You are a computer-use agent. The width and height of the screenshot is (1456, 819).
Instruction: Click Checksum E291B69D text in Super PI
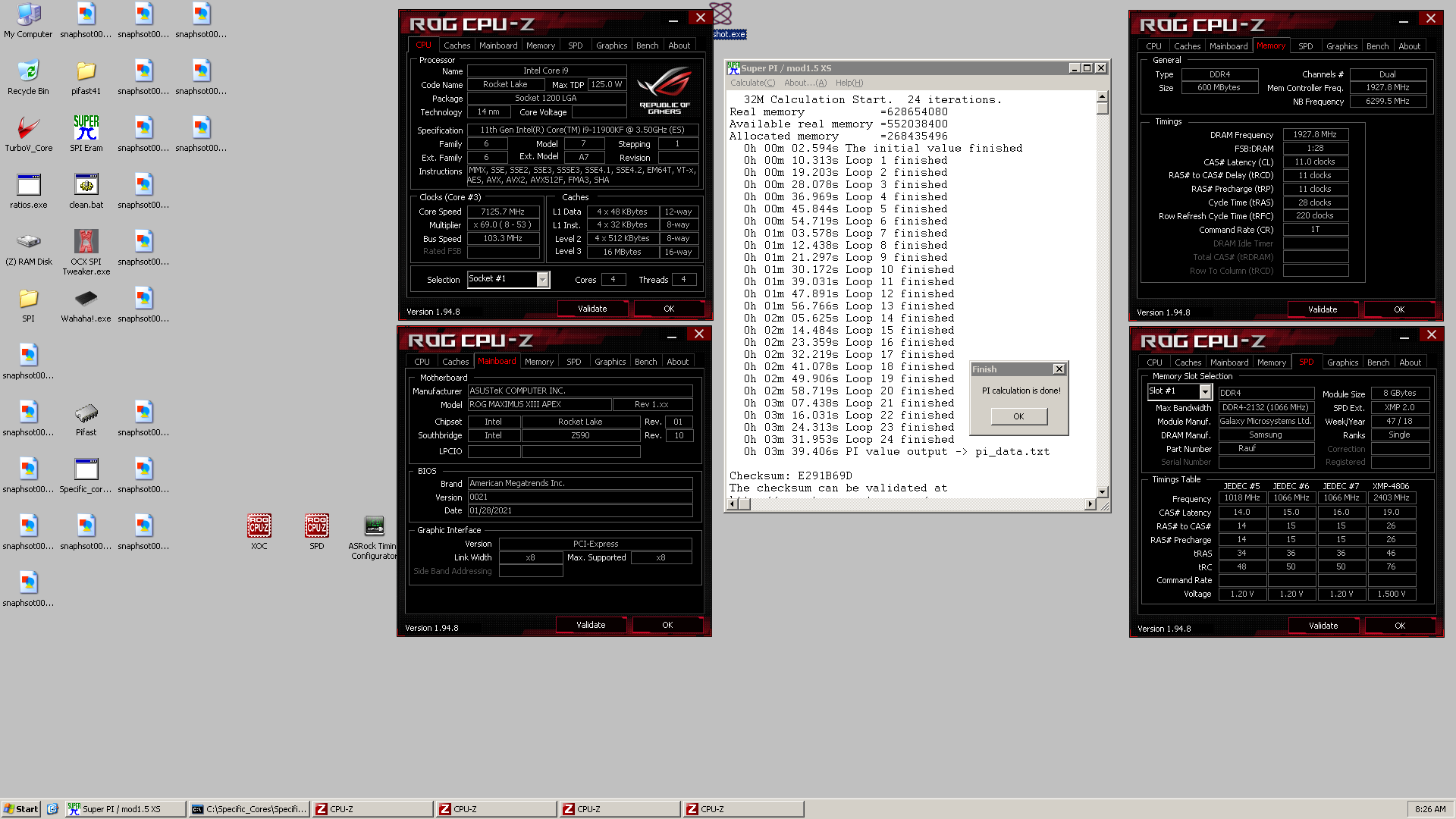pos(791,476)
